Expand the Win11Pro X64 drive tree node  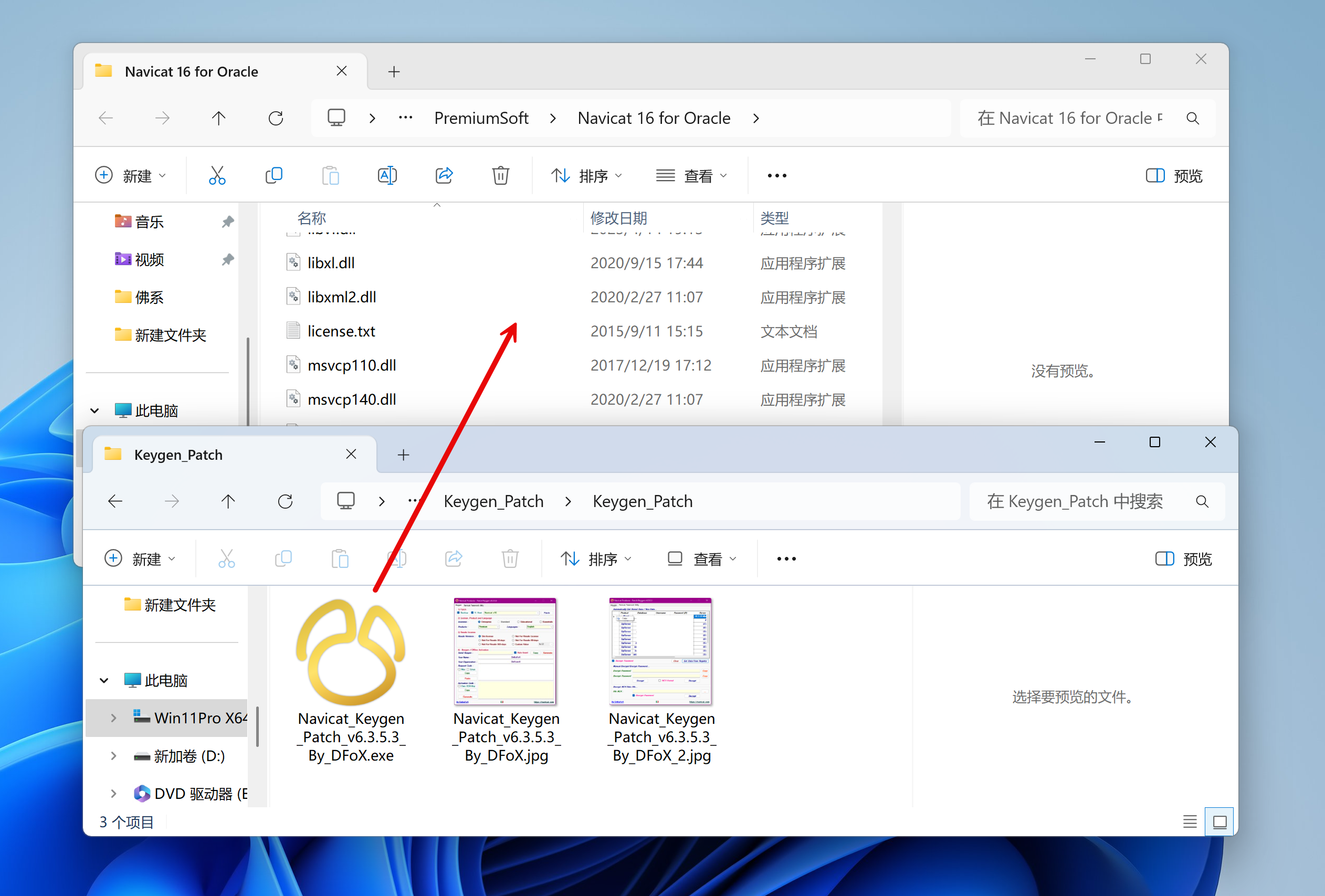113,718
